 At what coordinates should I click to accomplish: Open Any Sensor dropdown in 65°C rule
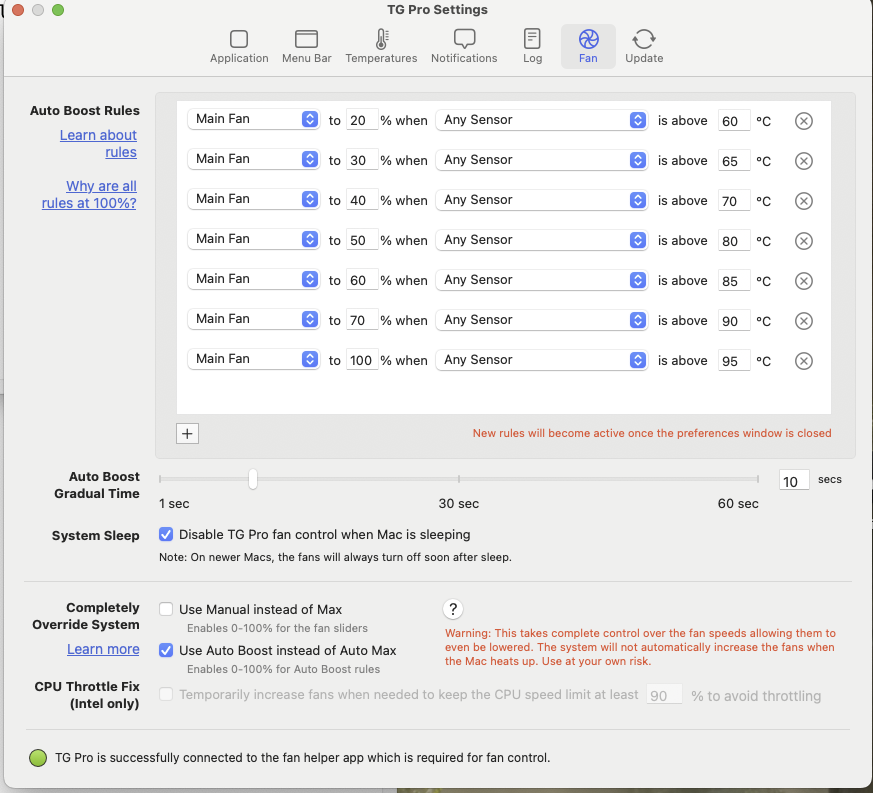[x=541, y=160]
